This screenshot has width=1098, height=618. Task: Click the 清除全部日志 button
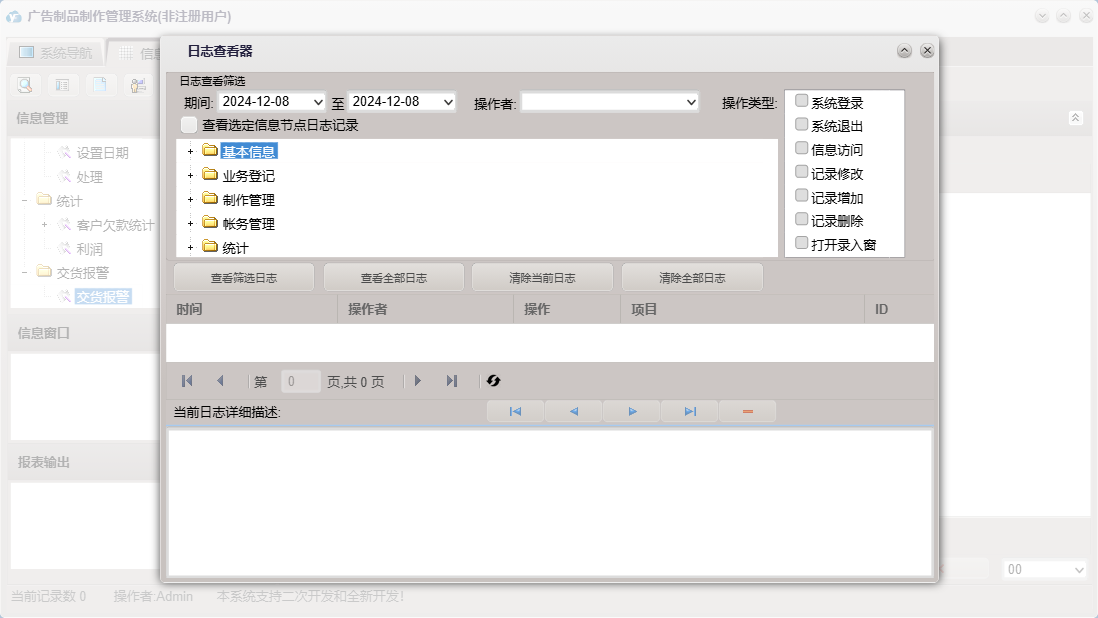[x=693, y=278]
